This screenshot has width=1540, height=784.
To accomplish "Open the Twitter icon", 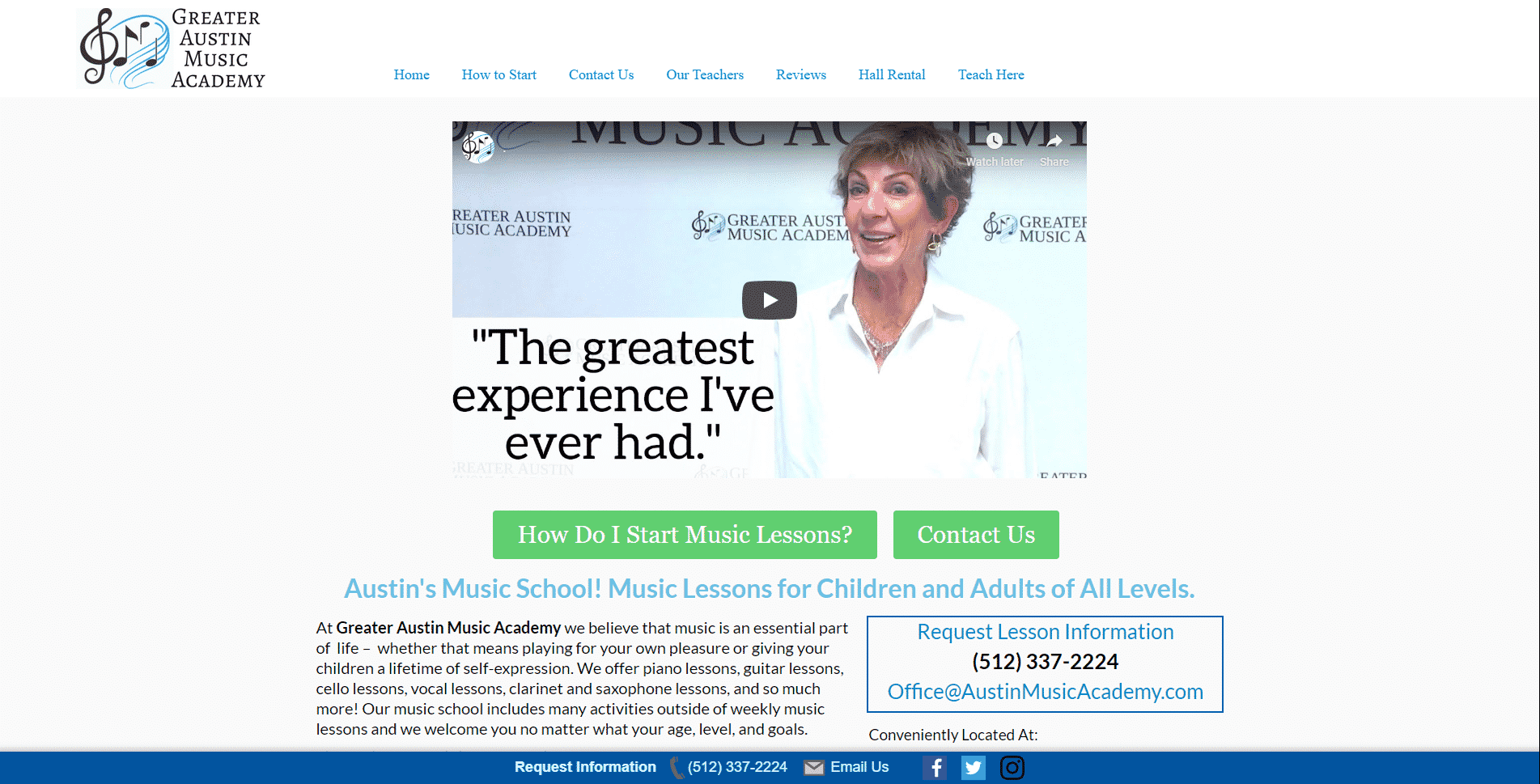I will (x=974, y=768).
